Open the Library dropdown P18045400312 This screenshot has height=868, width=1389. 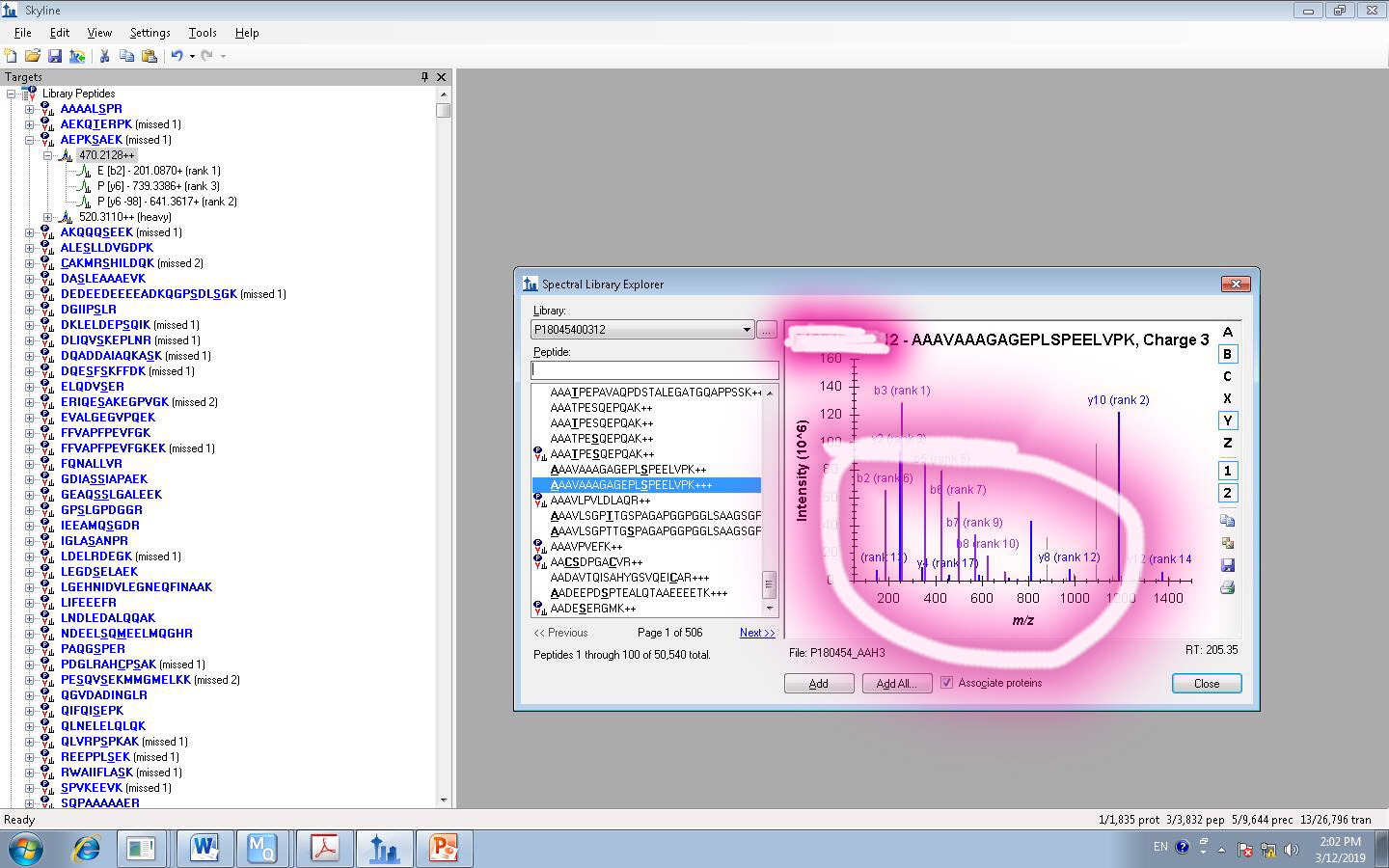[746, 330]
